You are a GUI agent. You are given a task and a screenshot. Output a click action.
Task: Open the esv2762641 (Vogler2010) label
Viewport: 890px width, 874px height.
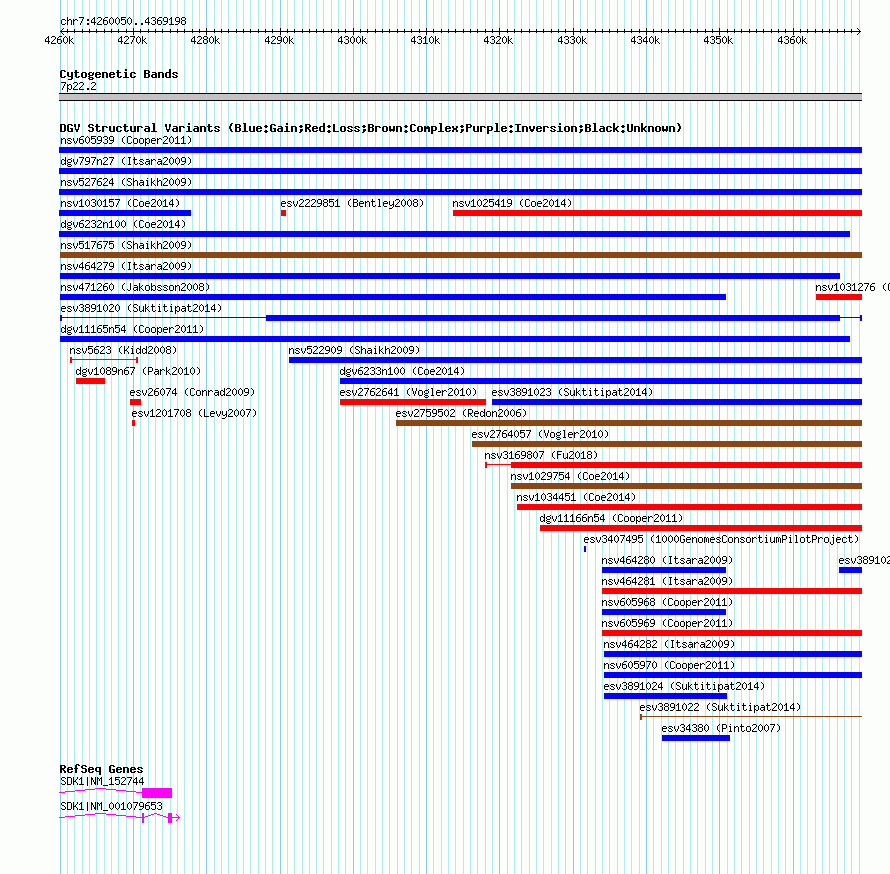click(408, 392)
